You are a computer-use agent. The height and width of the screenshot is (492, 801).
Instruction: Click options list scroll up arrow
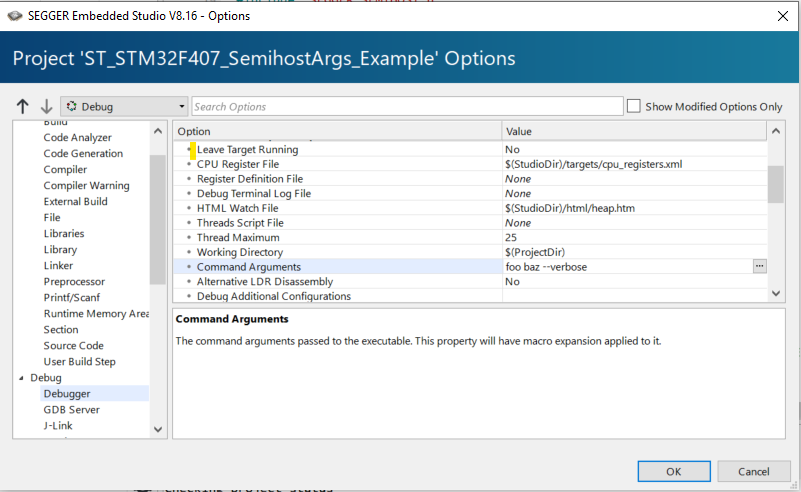pos(776,131)
